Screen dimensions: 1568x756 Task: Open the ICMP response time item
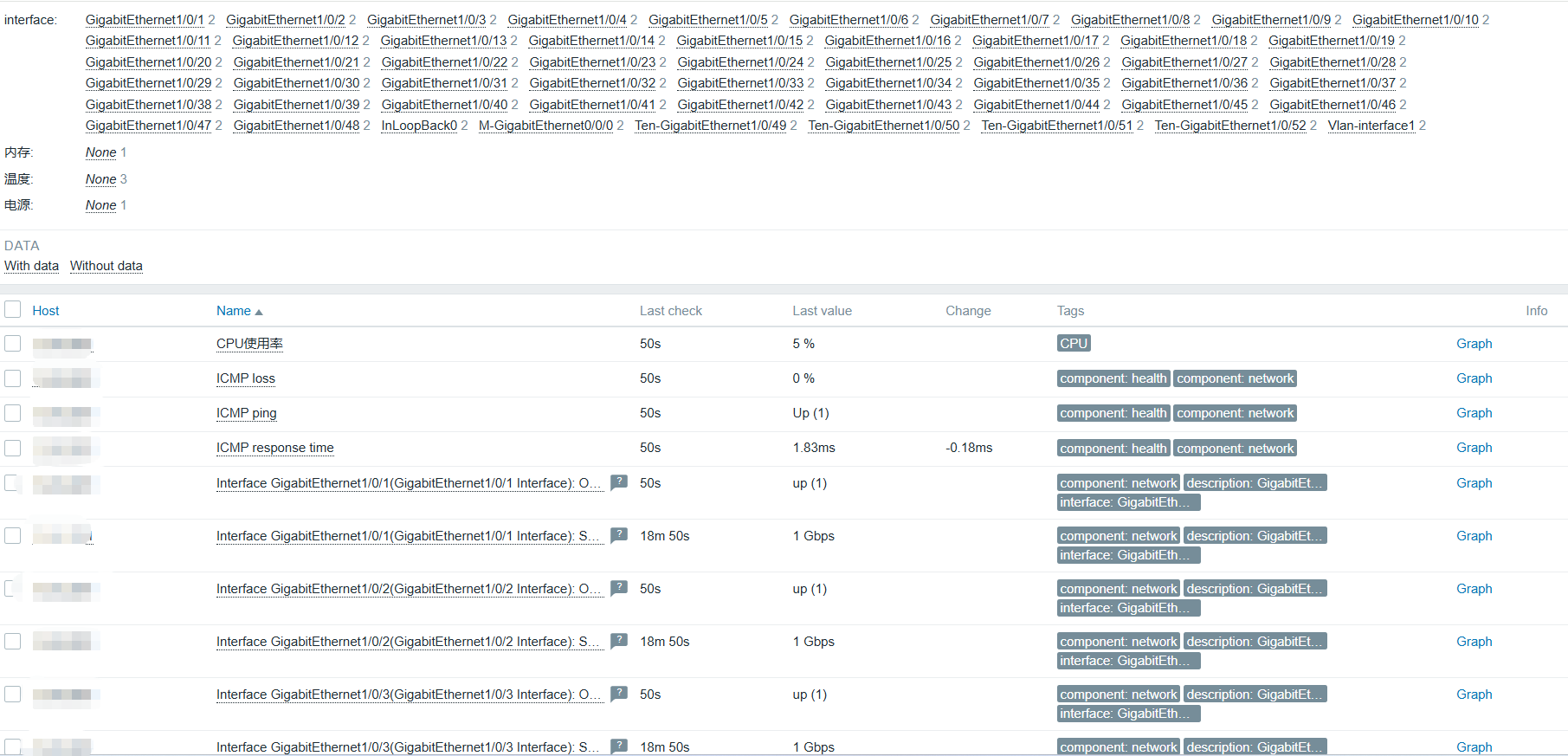point(274,448)
